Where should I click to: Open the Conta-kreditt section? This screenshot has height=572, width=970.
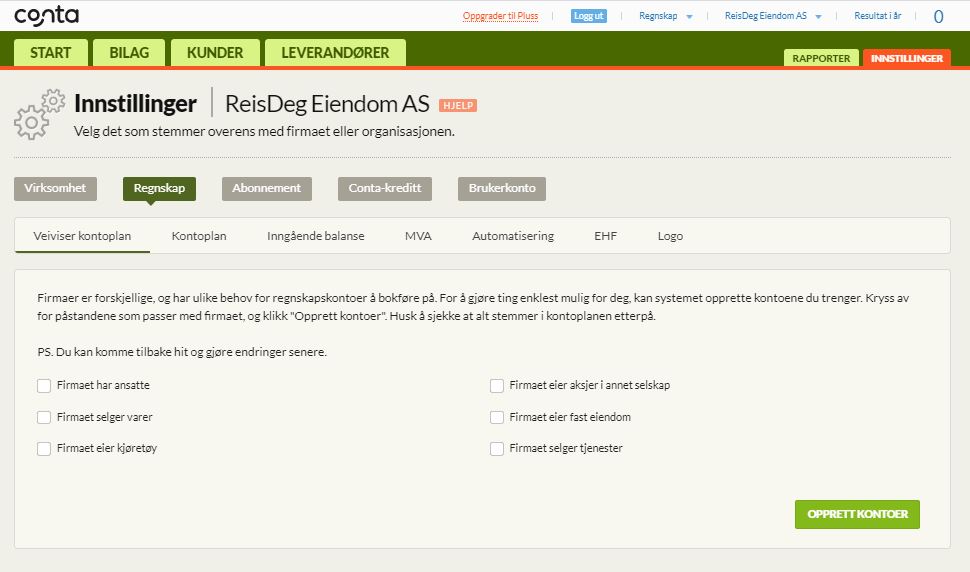385,189
